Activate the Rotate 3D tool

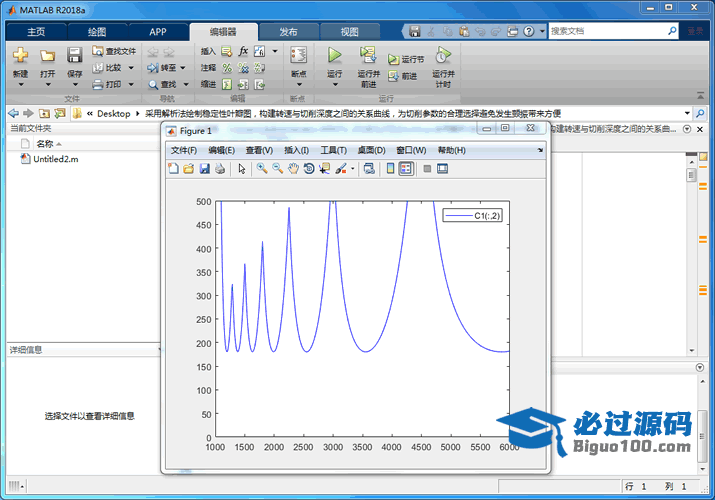[x=309, y=169]
